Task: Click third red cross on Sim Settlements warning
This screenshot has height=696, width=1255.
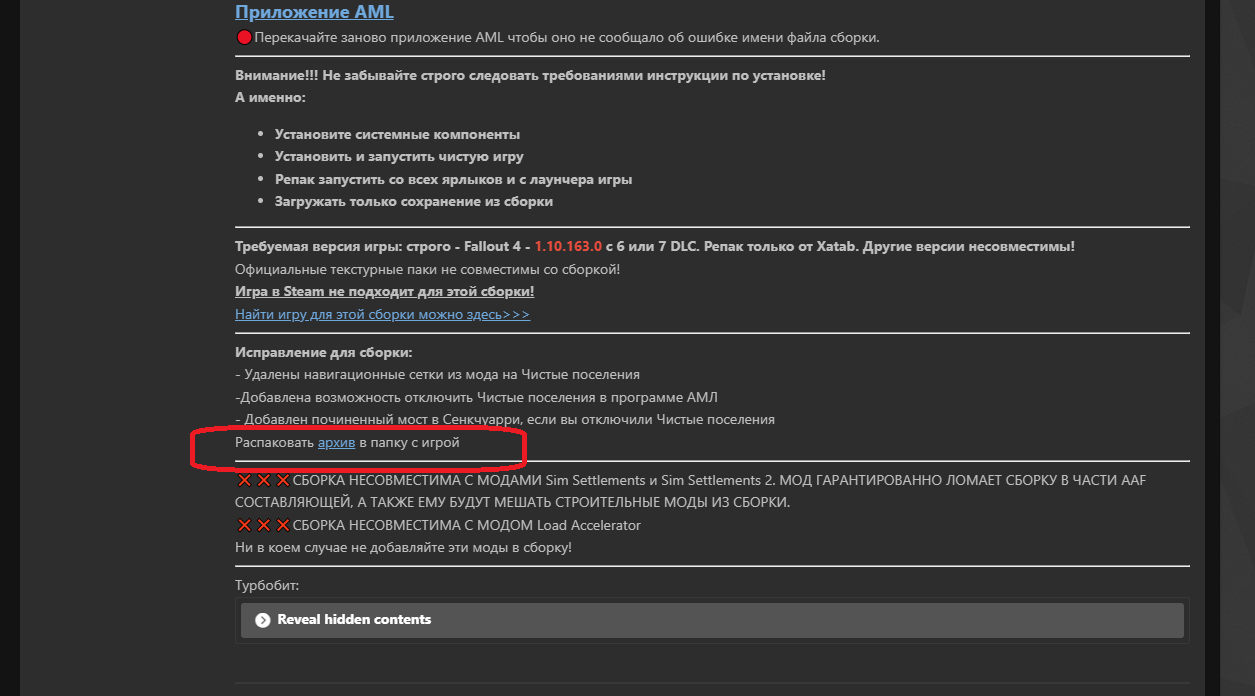Action: pyautogui.click(x=282, y=481)
